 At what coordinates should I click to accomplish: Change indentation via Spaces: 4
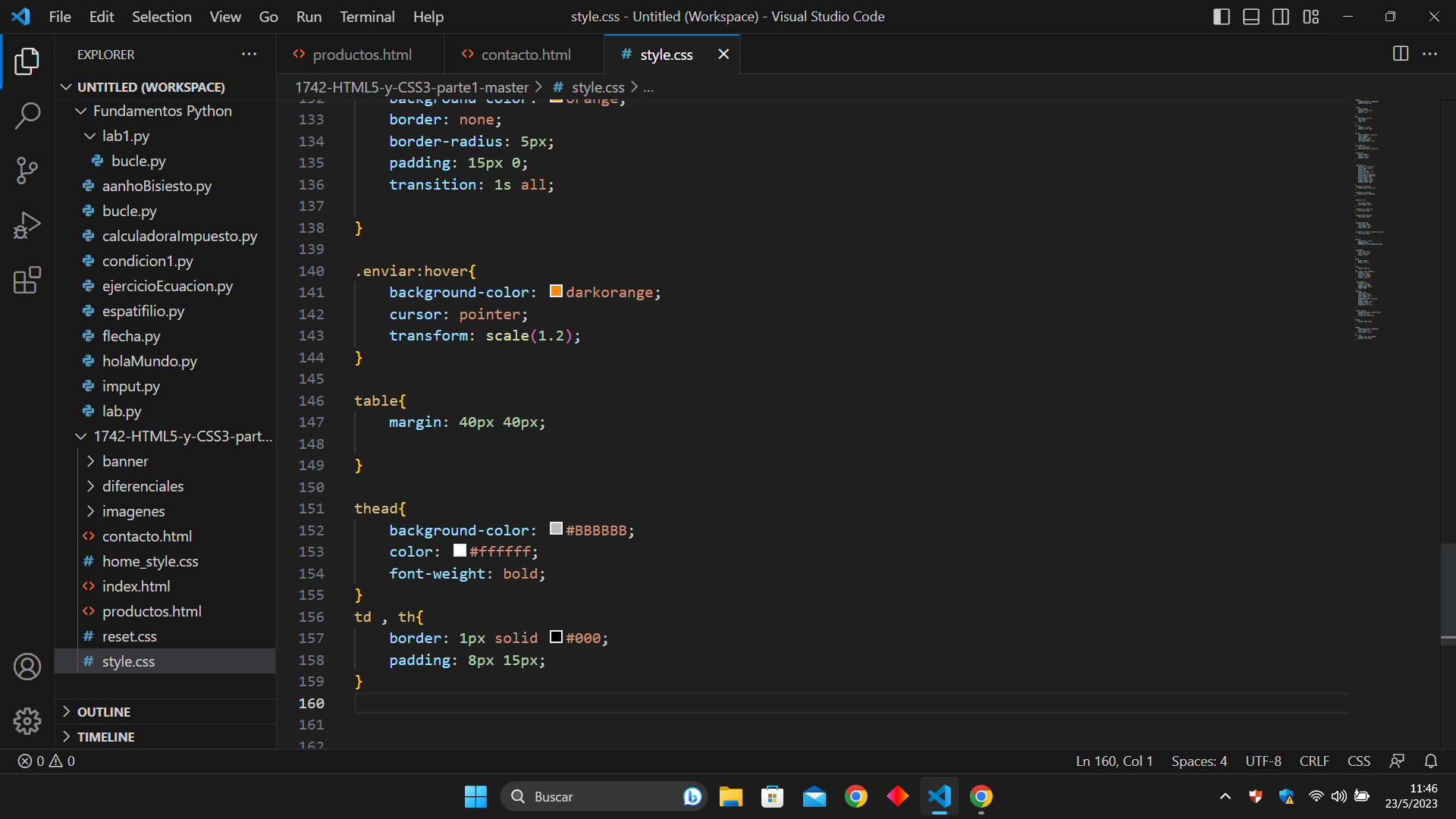click(1199, 761)
